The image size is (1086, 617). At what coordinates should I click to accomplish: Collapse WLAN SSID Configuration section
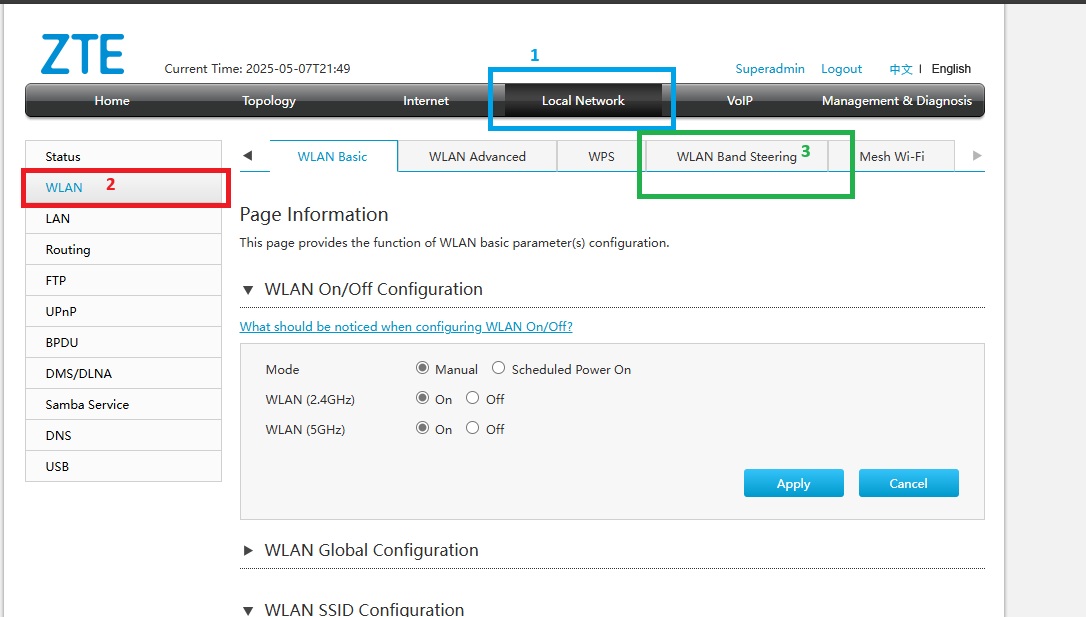point(249,609)
